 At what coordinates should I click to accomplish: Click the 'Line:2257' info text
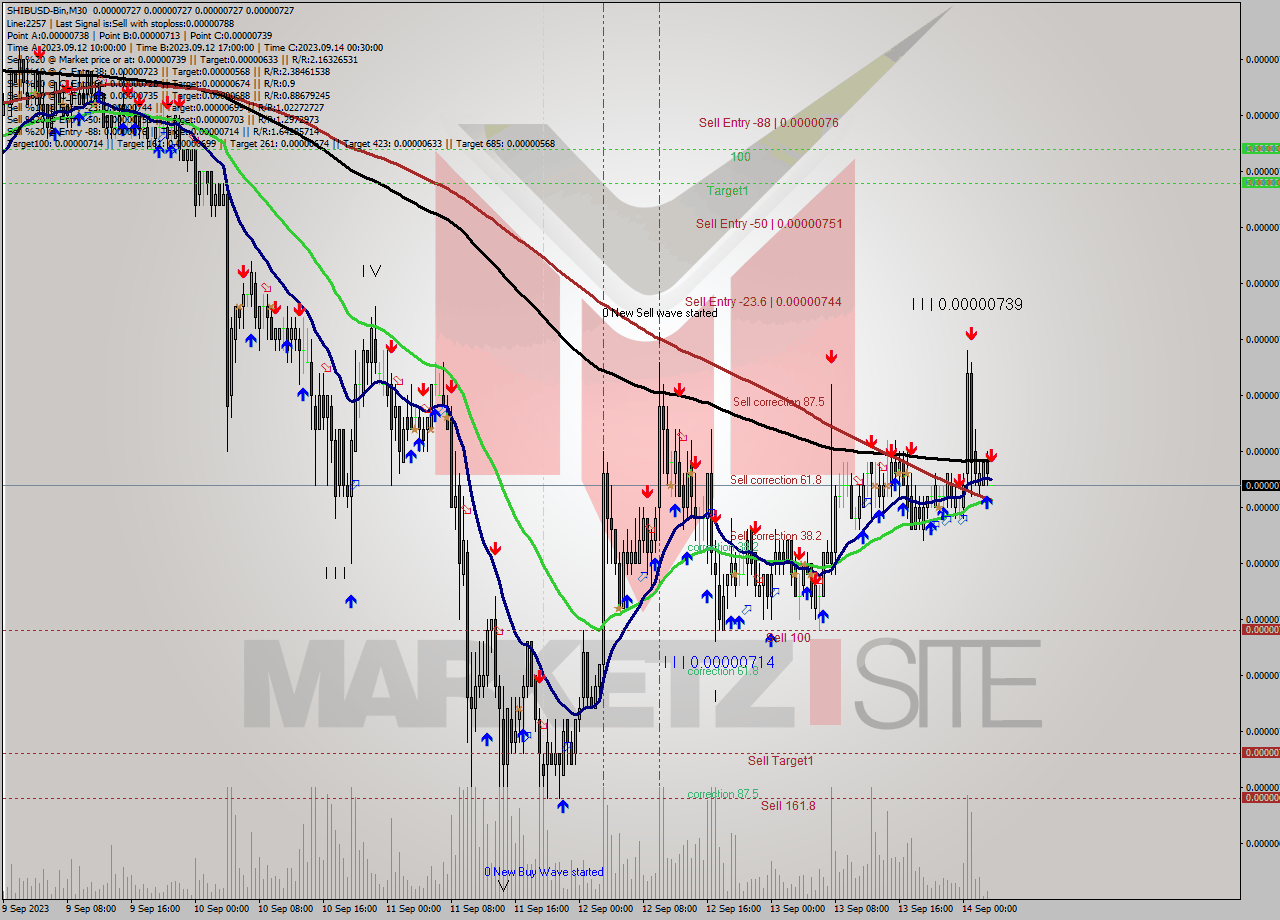(x=26, y=23)
